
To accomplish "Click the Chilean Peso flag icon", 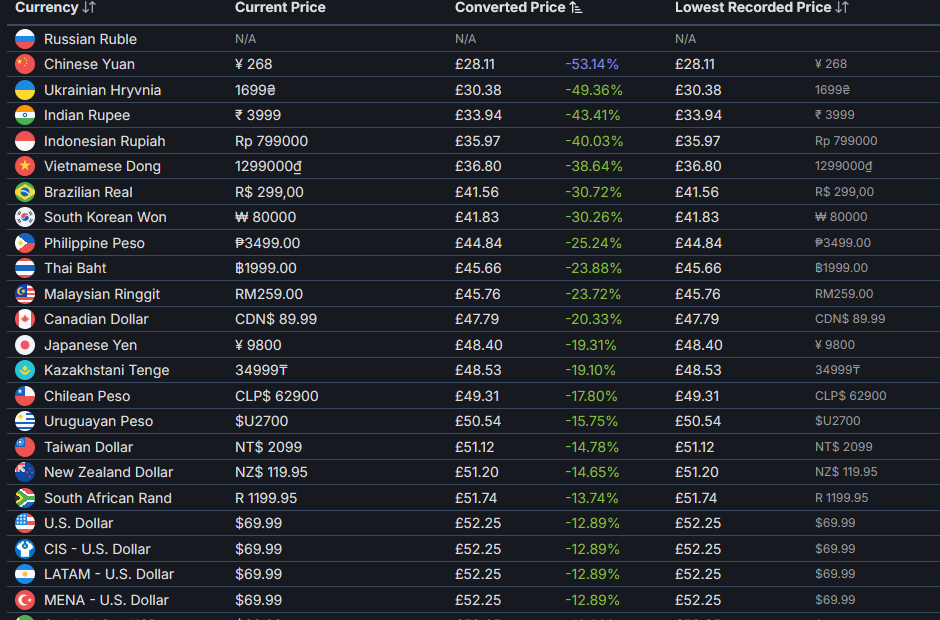I will (25, 396).
